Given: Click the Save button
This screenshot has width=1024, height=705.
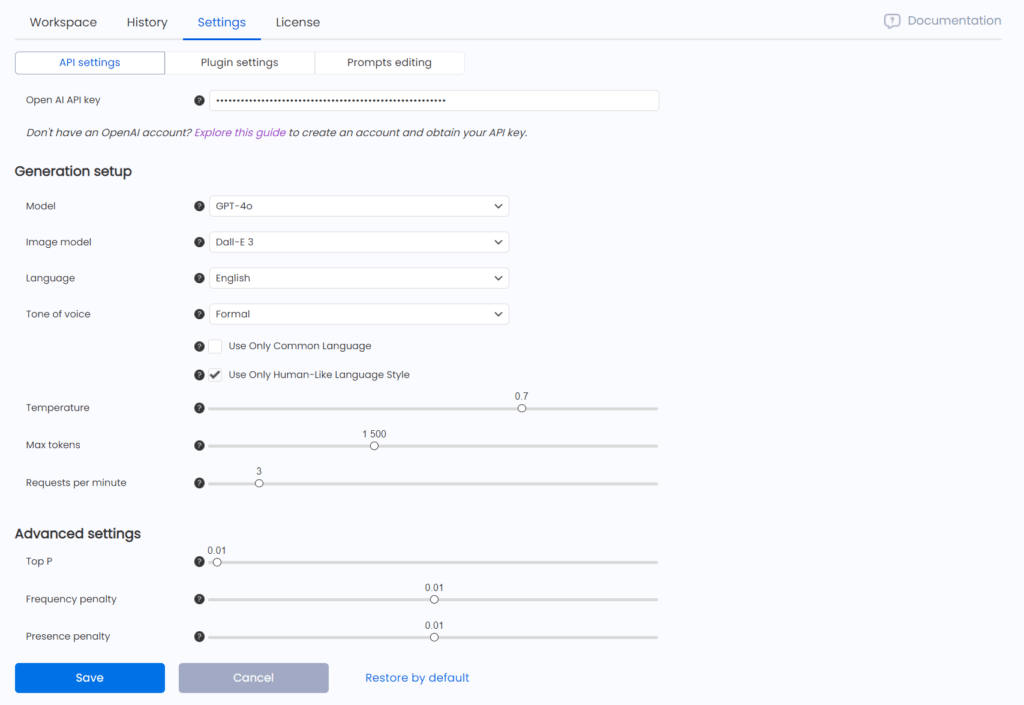Looking at the screenshot, I should point(89,678).
